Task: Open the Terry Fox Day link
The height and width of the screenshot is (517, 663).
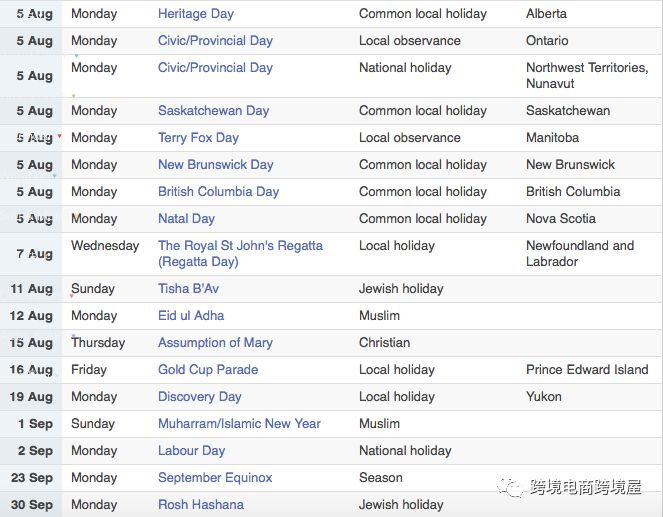Action: coord(198,138)
